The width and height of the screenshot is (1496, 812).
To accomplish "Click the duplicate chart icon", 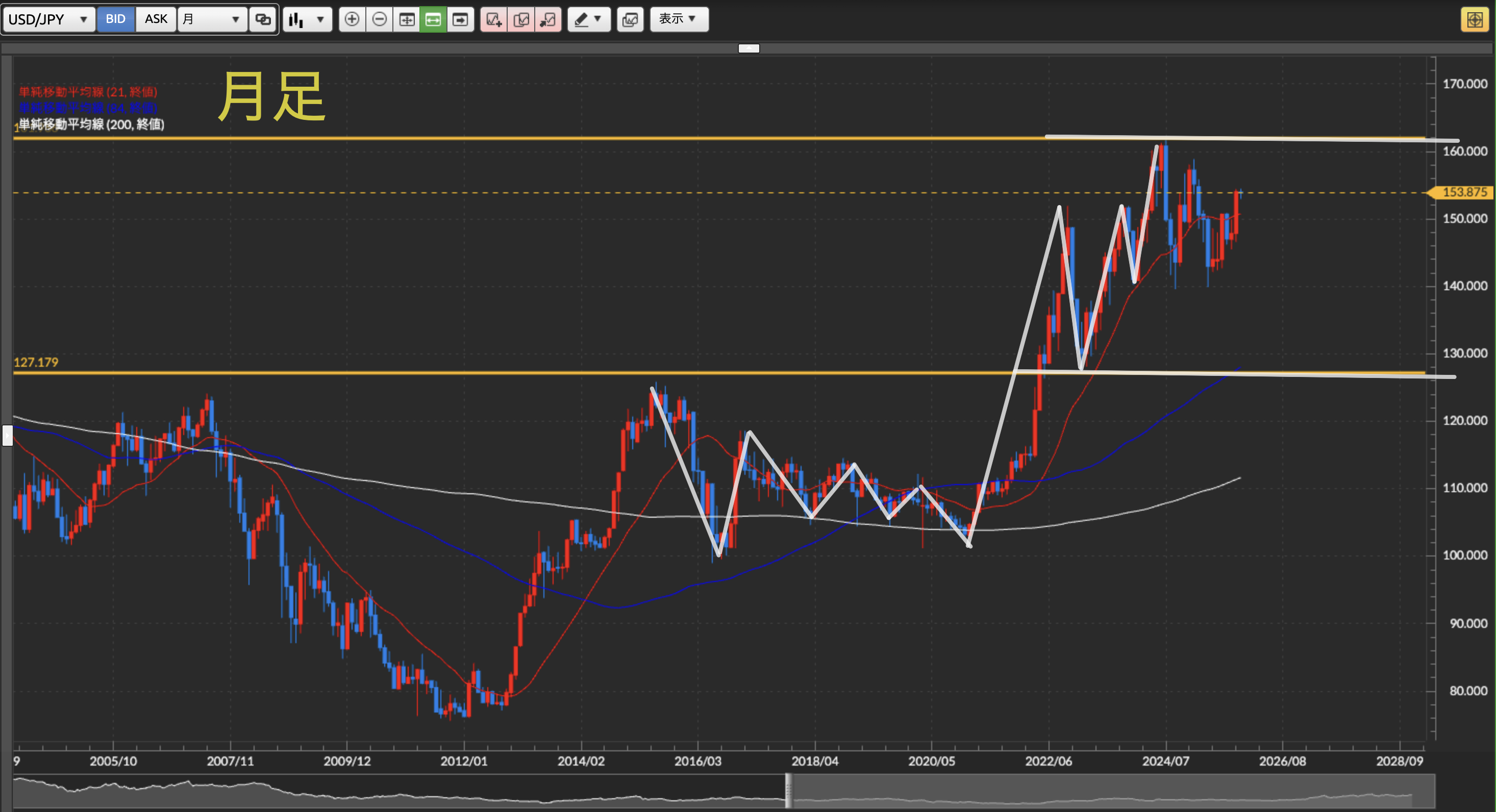I will [521, 20].
